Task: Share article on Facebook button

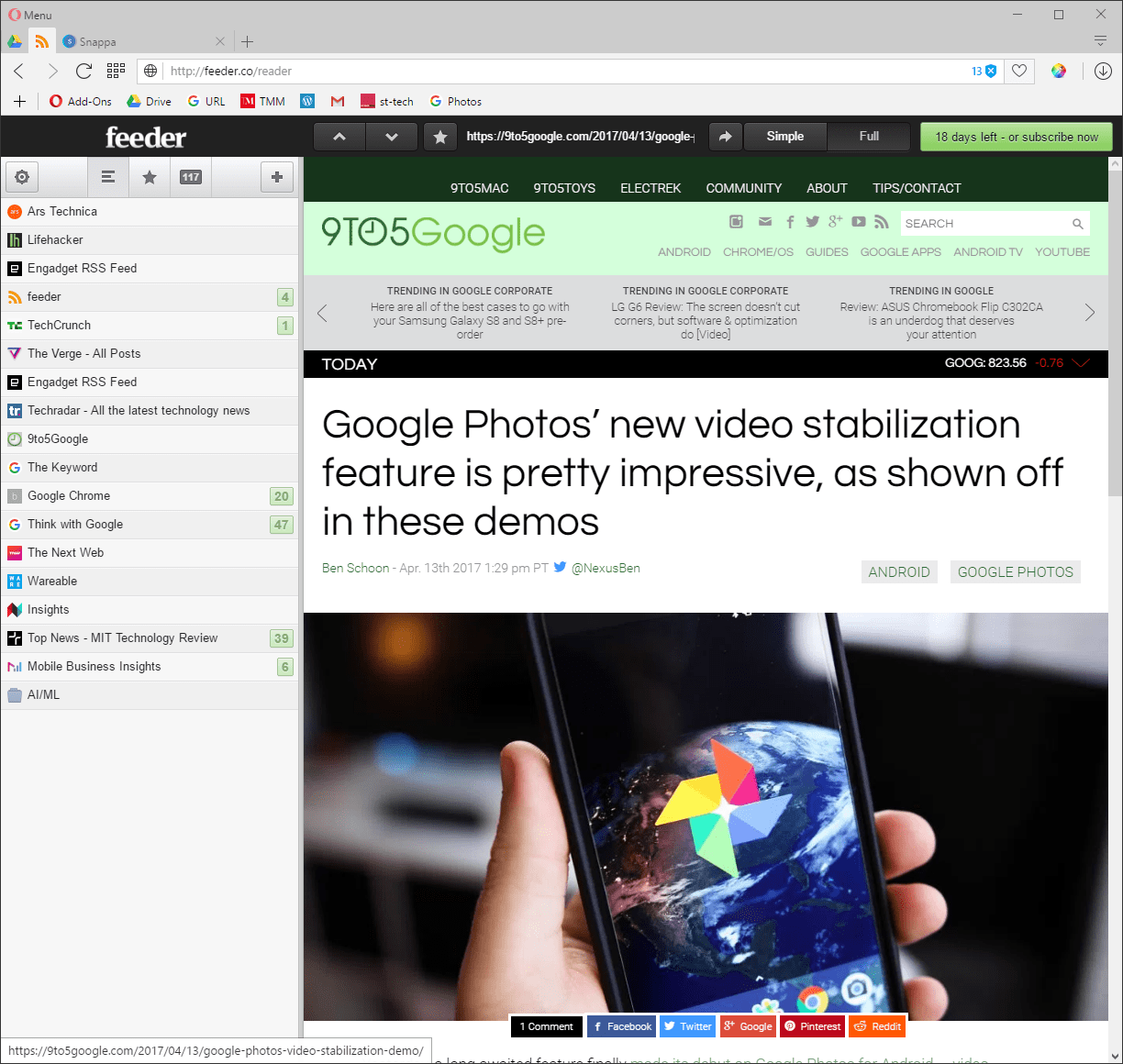Action: pos(622,1026)
